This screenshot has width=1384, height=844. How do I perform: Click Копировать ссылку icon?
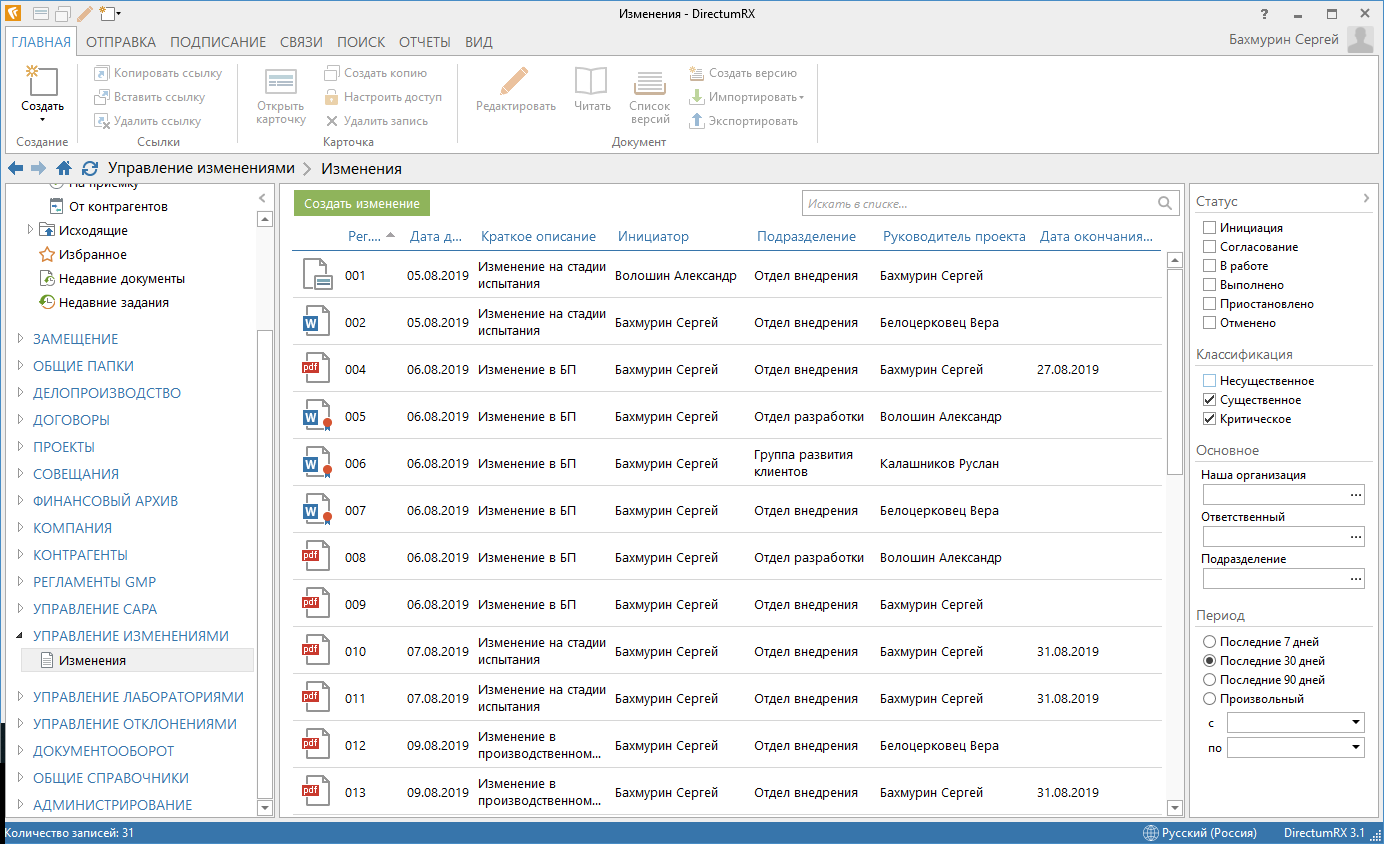pyautogui.click(x=102, y=73)
